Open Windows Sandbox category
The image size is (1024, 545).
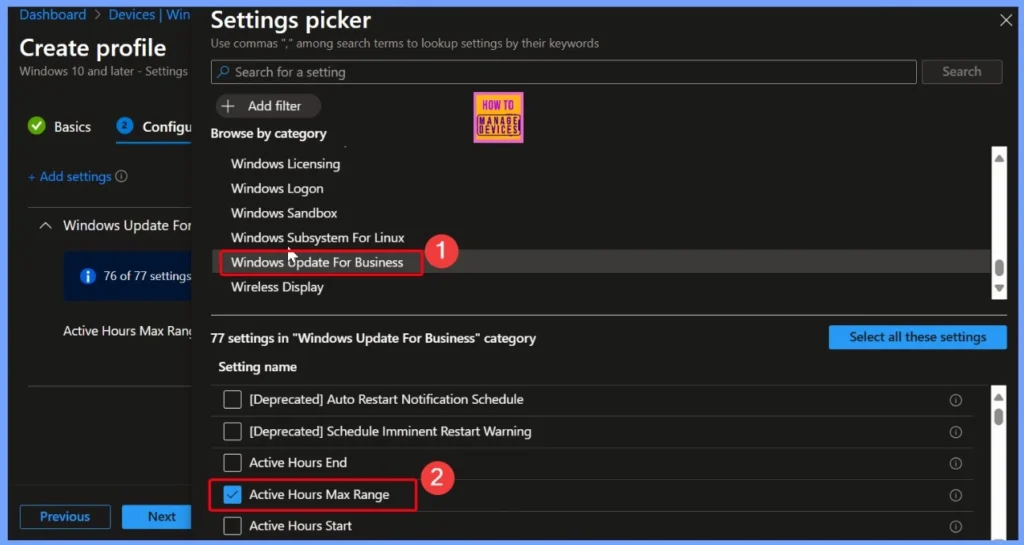[x=284, y=213]
